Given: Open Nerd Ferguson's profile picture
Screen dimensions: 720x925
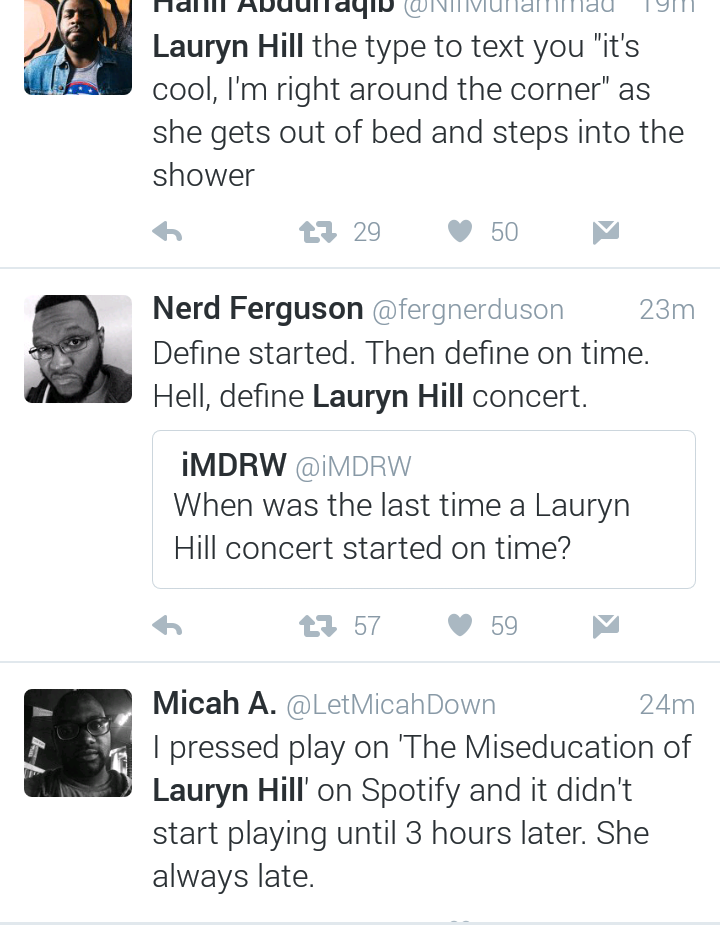Looking at the screenshot, I should point(78,349).
